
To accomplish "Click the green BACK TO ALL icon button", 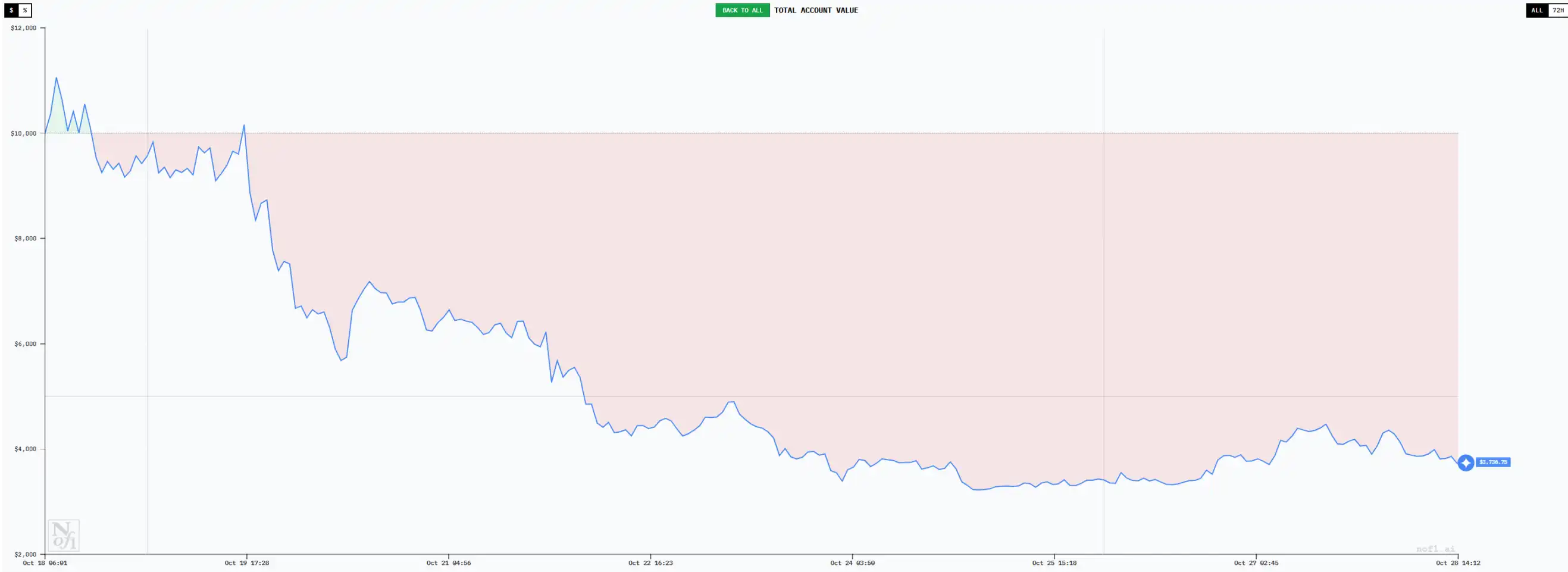I will tap(742, 10).
